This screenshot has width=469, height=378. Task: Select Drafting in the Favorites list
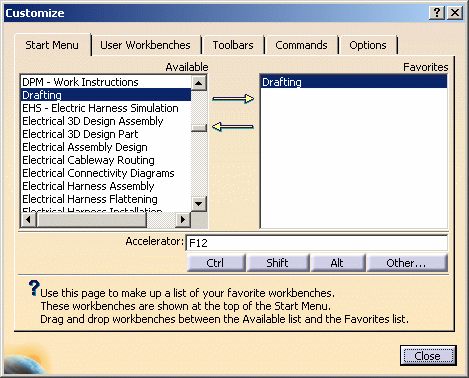coord(354,82)
